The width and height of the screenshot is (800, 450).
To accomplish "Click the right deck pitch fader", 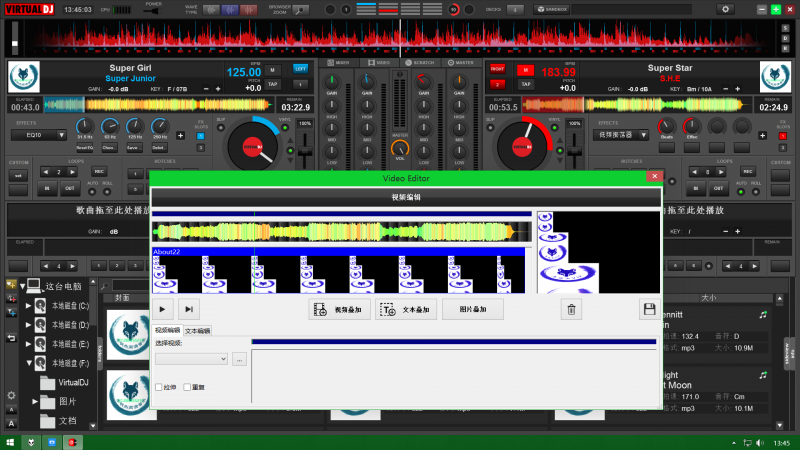I will click(x=574, y=151).
